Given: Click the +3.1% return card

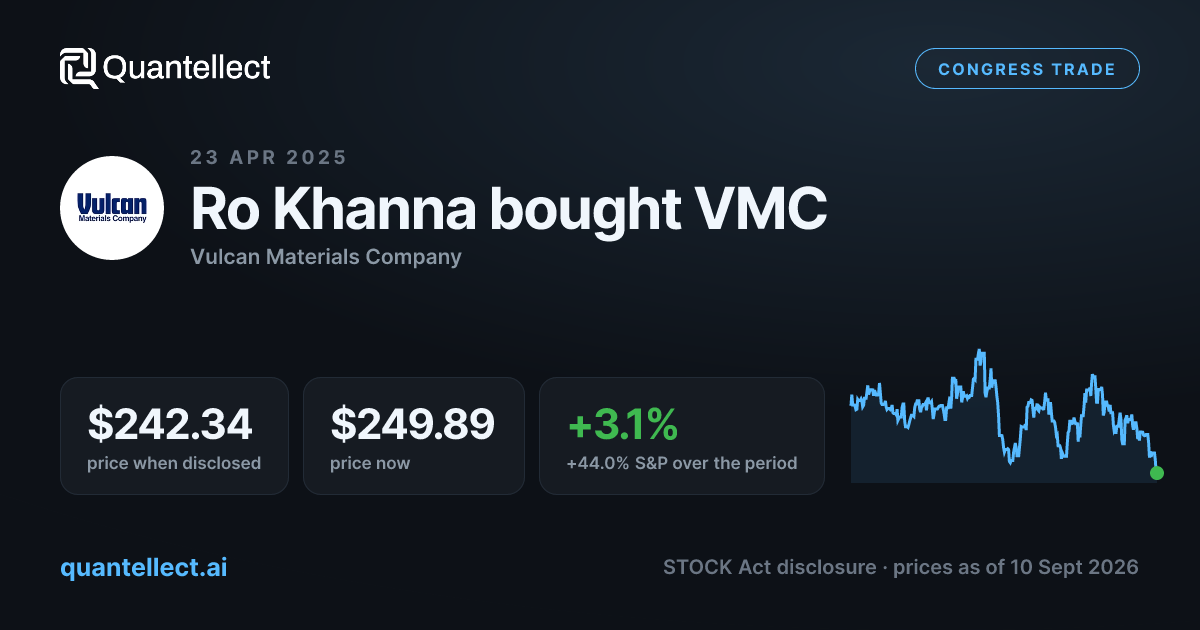Looking at the screenshot, I should coord(682,436).
